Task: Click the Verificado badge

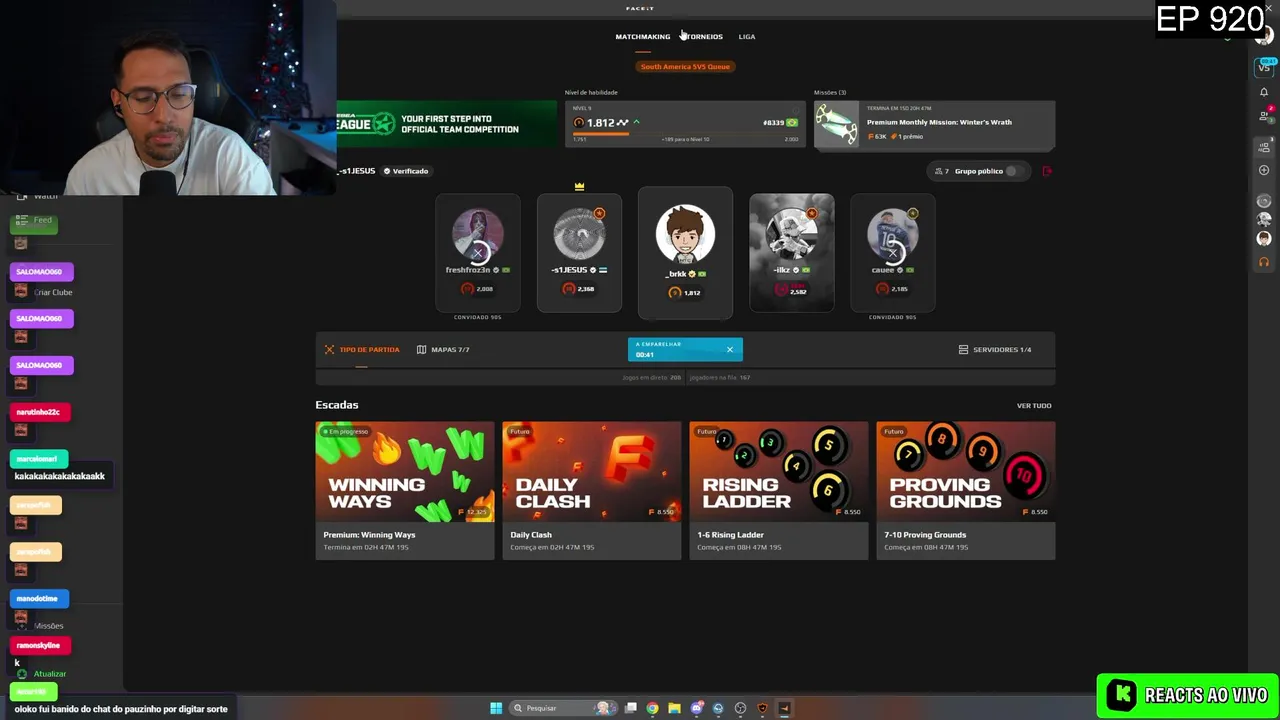Action: pyautogui.click(x=406, y=171)
